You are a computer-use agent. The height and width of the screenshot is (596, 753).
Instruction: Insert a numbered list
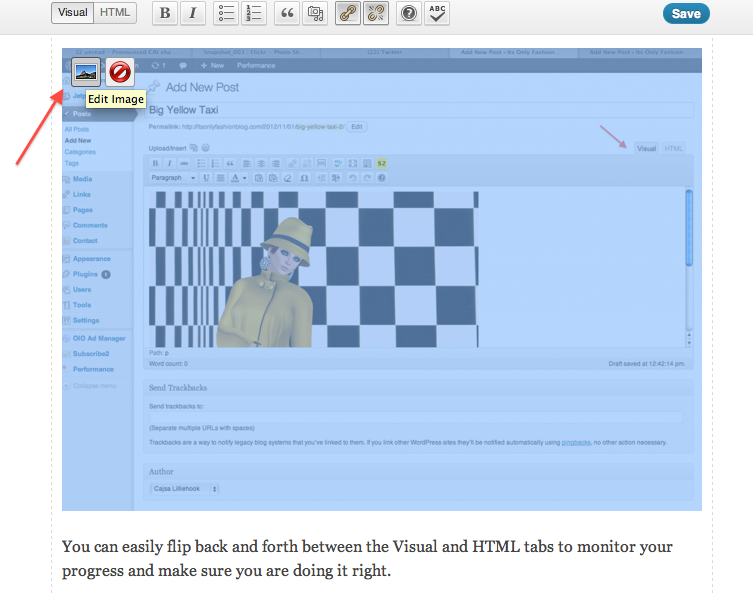click(x=254, y=14)
